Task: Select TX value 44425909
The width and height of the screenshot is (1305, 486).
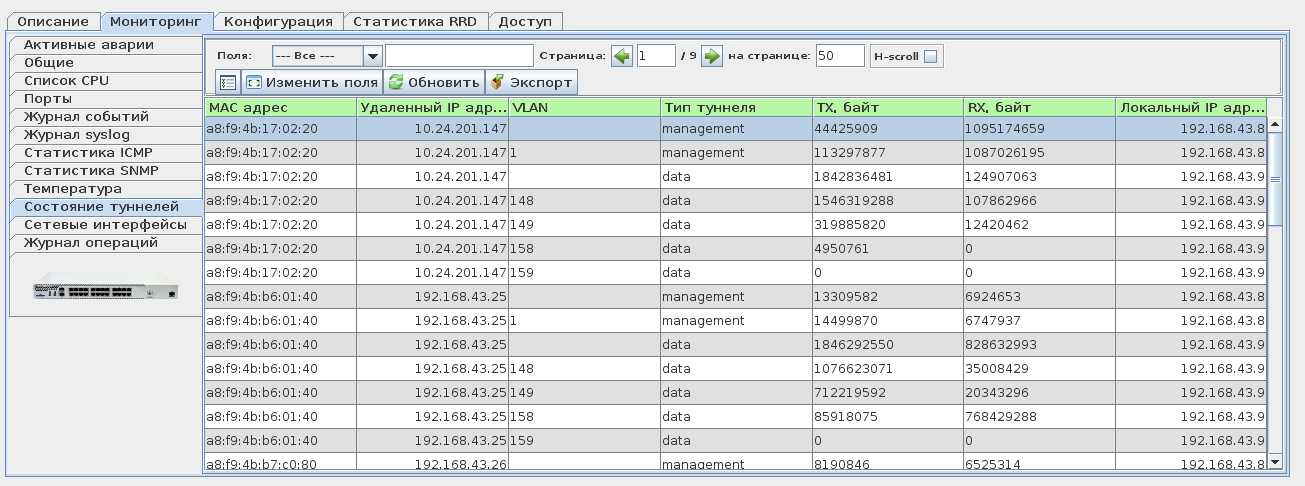Action: tap(888, 129)
